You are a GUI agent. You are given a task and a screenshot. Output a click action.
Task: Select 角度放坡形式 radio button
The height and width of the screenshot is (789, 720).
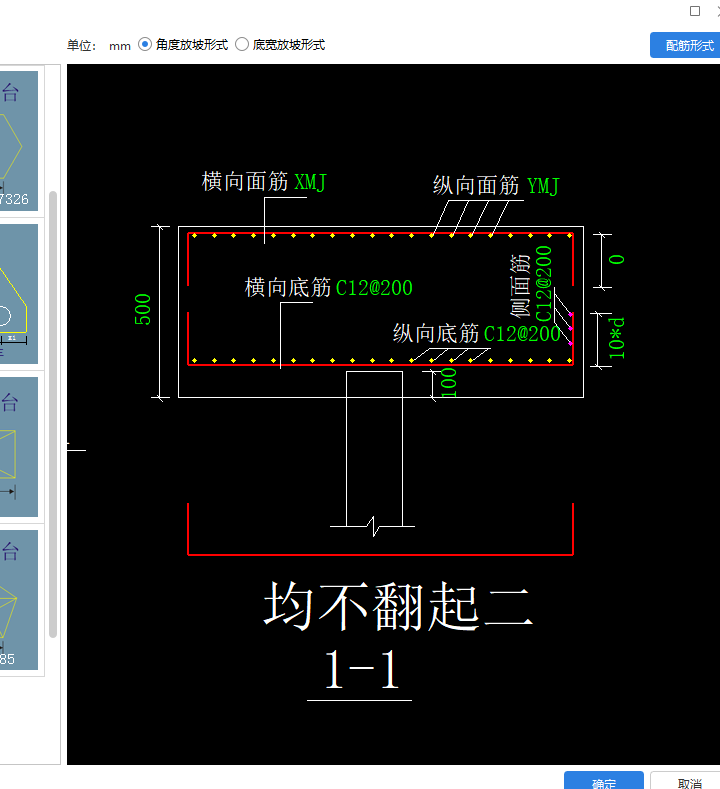coord(145,44)
